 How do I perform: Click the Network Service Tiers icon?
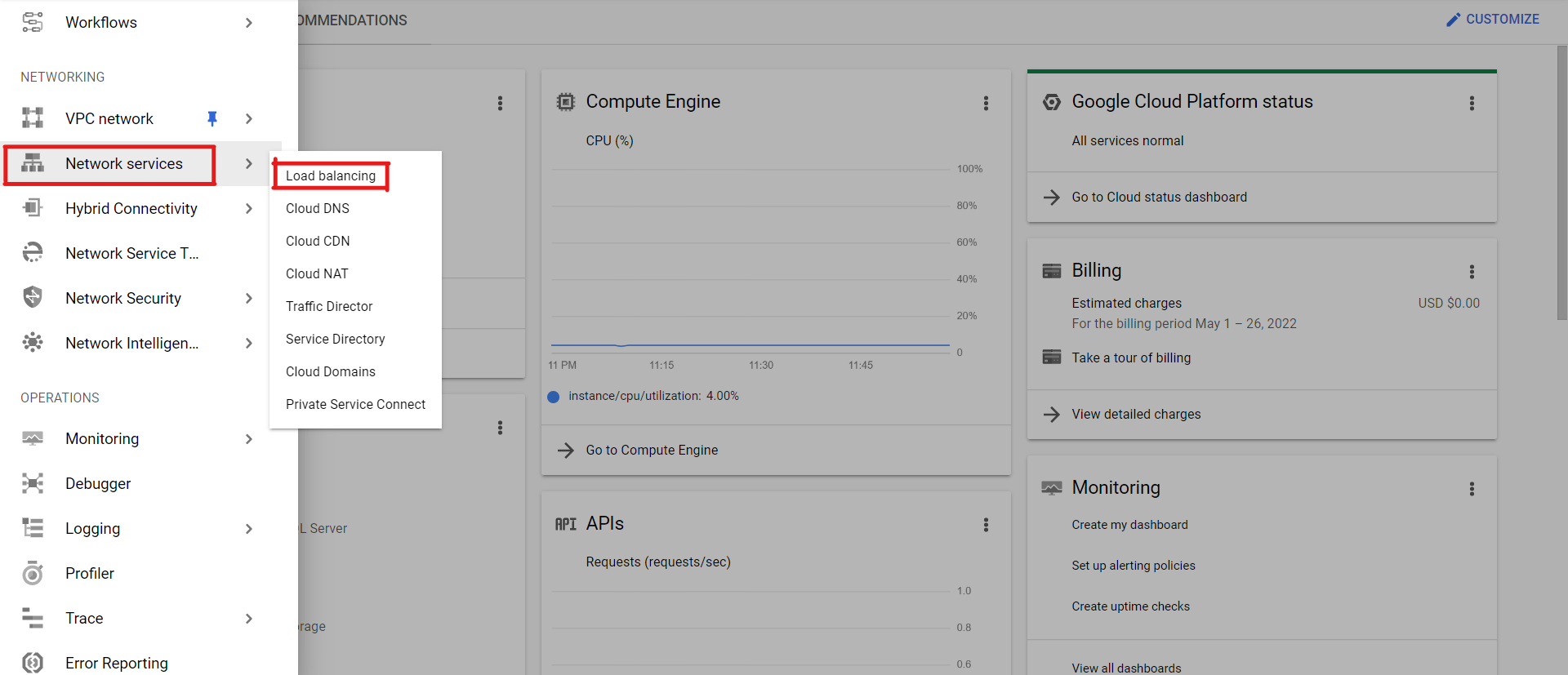[33, 253]
